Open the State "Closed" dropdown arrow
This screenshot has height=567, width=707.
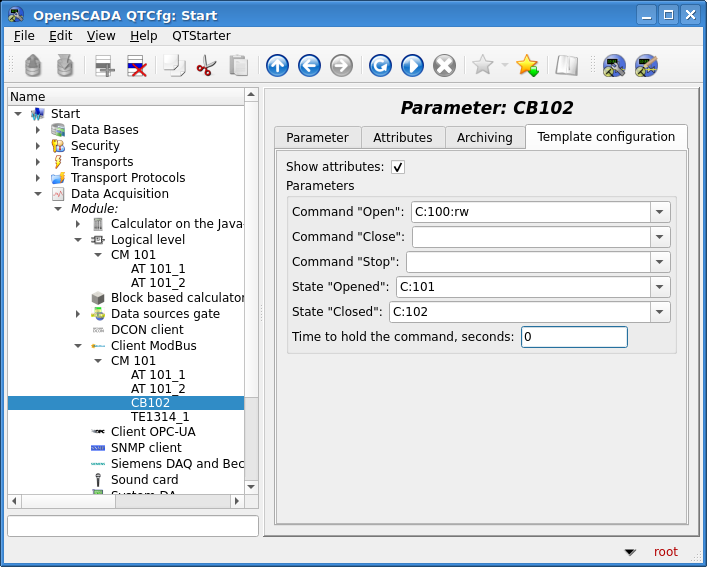tap(660, 312)
